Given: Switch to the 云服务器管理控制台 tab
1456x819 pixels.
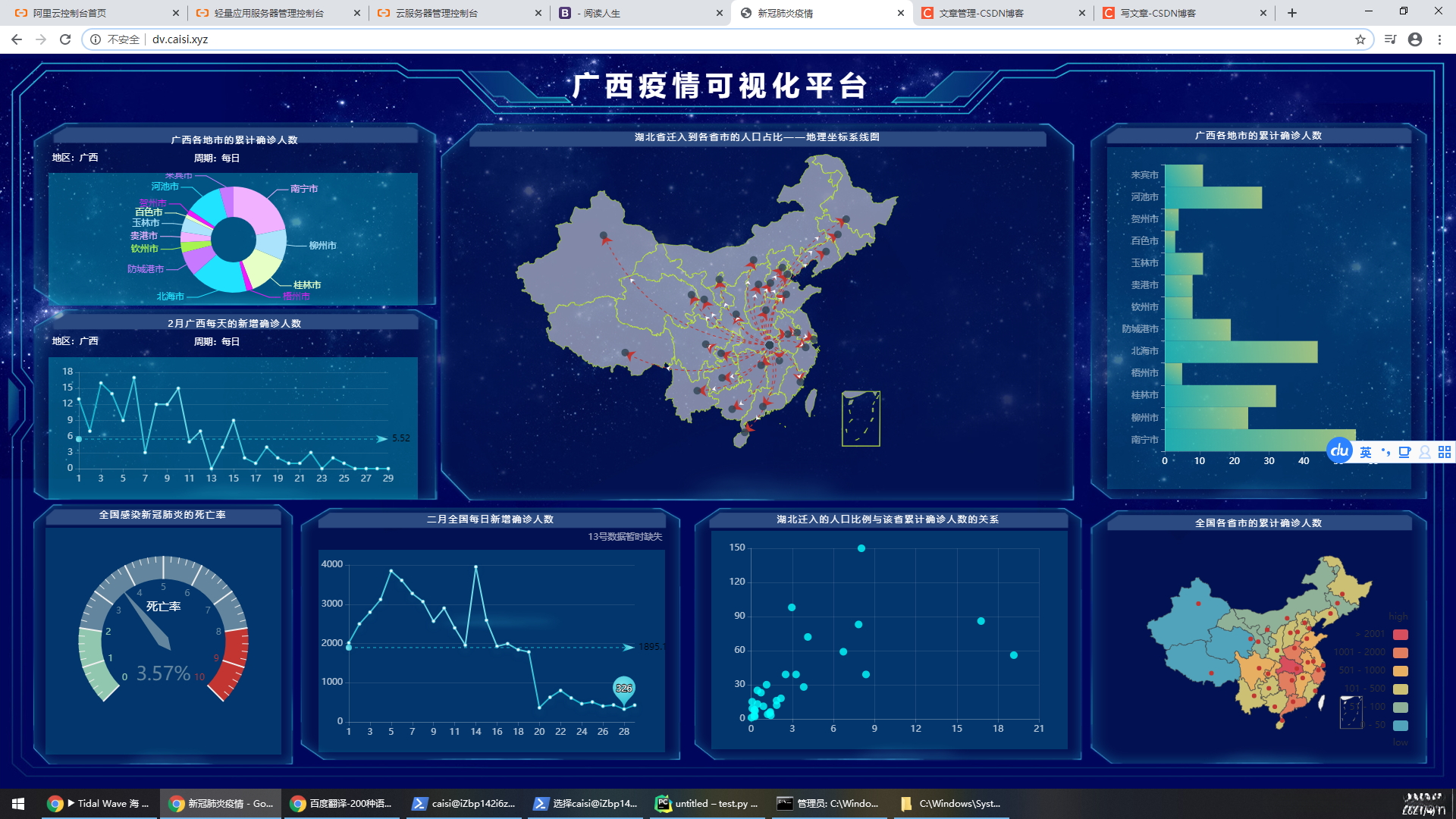Looking at the screenshot, I should click(437, 13).
